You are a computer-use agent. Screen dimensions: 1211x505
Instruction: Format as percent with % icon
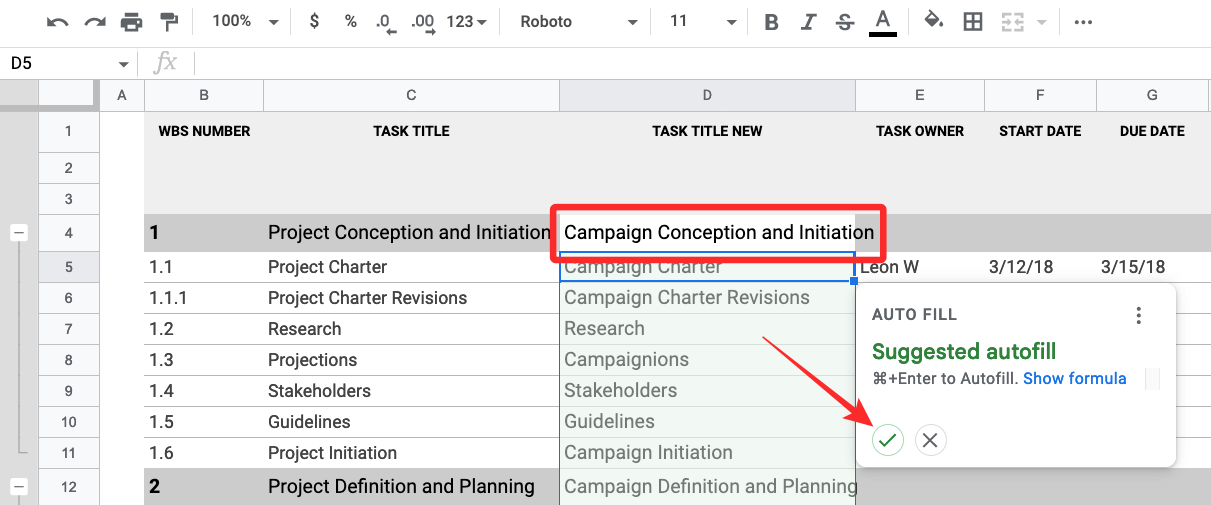(350, 21)
